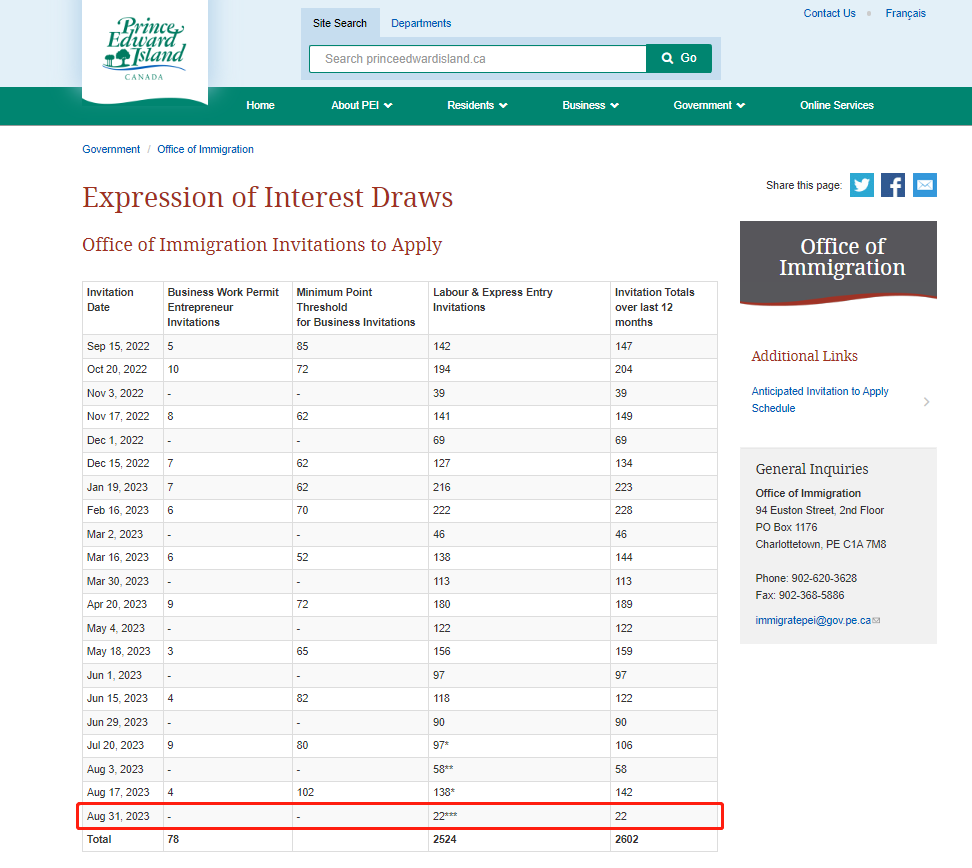Viewport: 972px width, 868px height.
Task: Click the Invitation Date column header
Action: 123,308
